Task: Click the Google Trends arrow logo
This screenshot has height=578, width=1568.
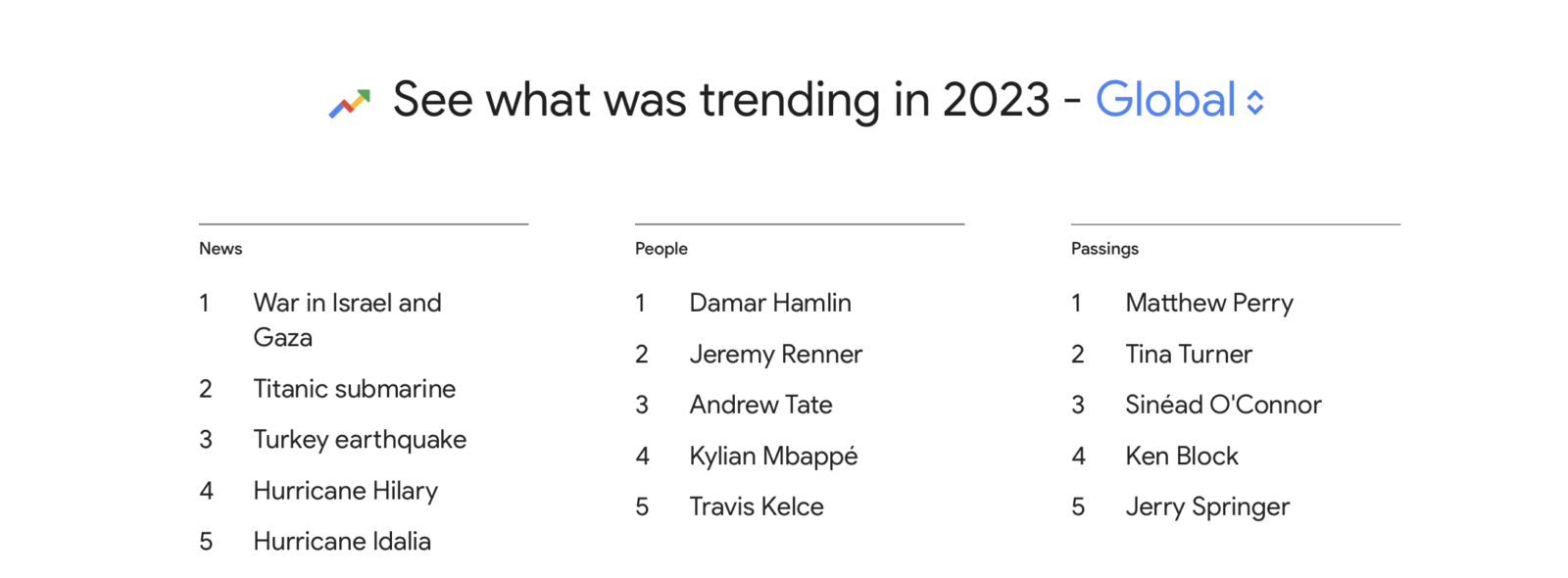Action: click(x=350, y=102)
